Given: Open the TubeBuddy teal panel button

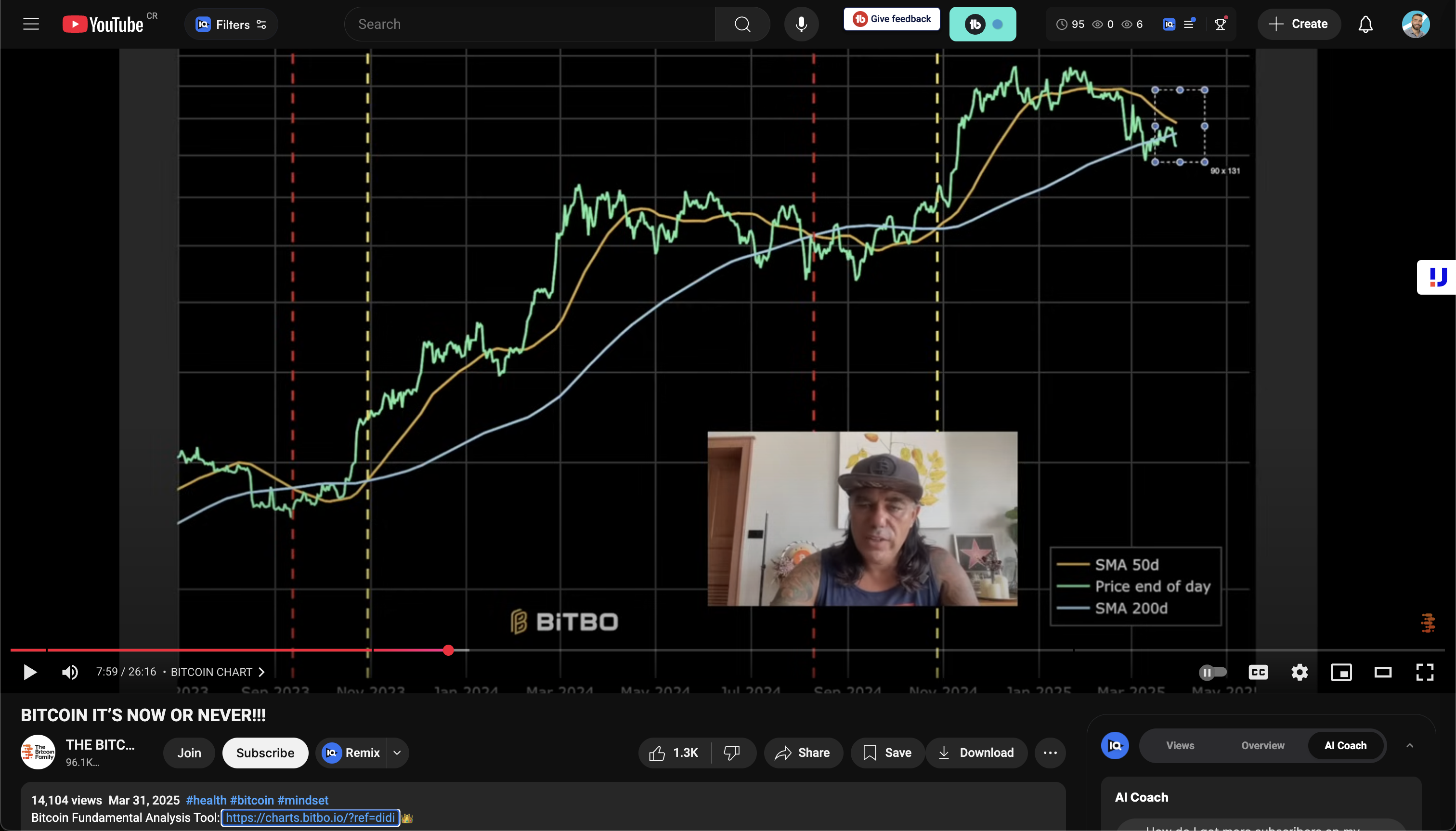Looking at the screenshot, I should 983,24.
